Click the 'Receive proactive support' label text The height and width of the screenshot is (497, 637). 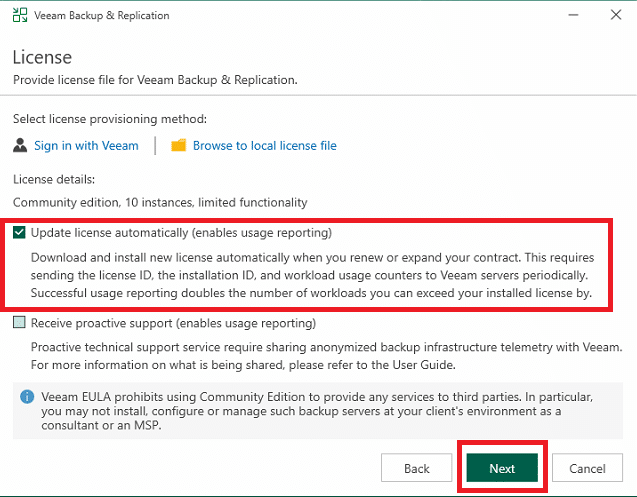pyautogui.click(x=173, y=323)
